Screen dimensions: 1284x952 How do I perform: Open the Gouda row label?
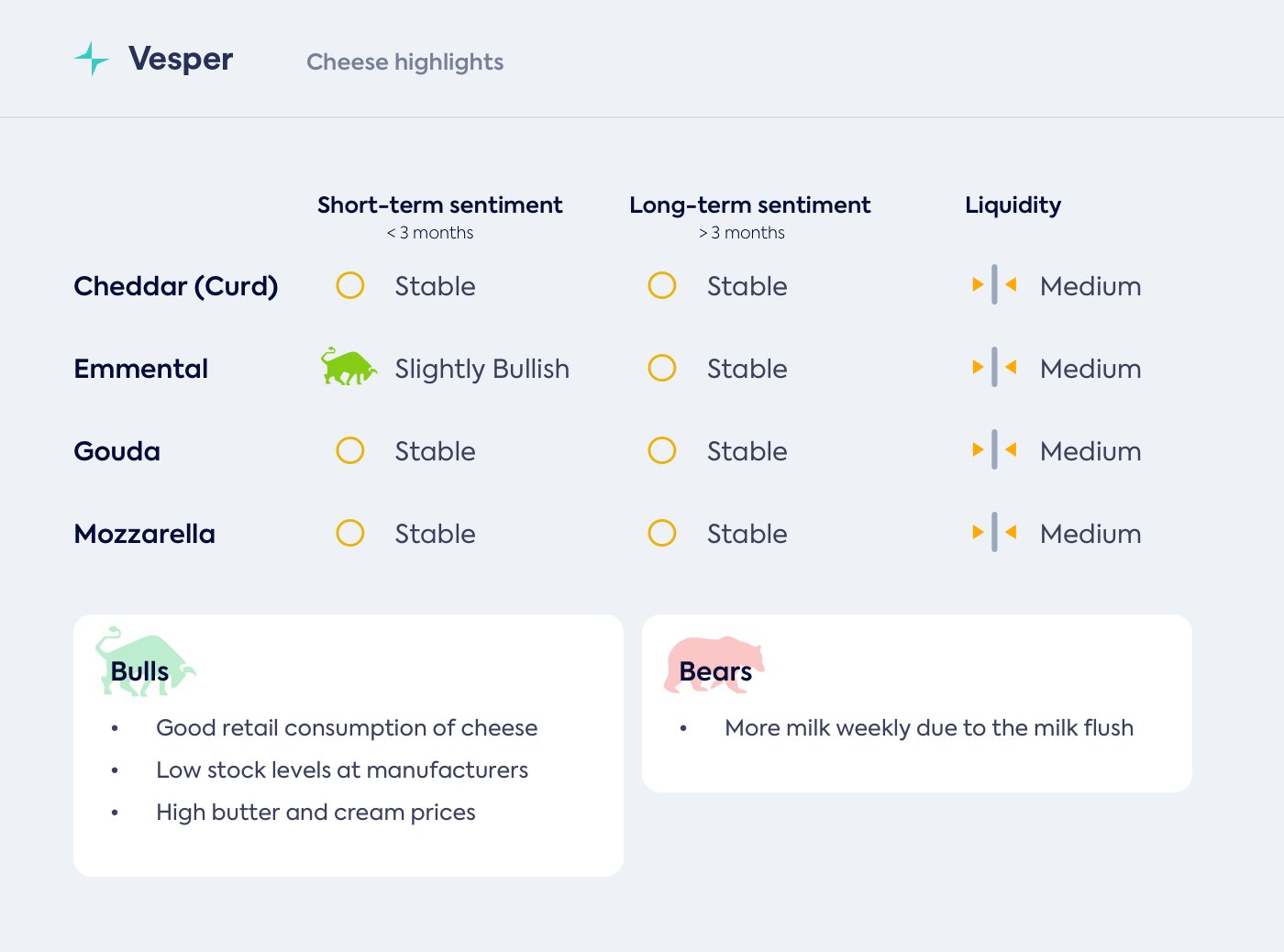click(x=116, y=451)
